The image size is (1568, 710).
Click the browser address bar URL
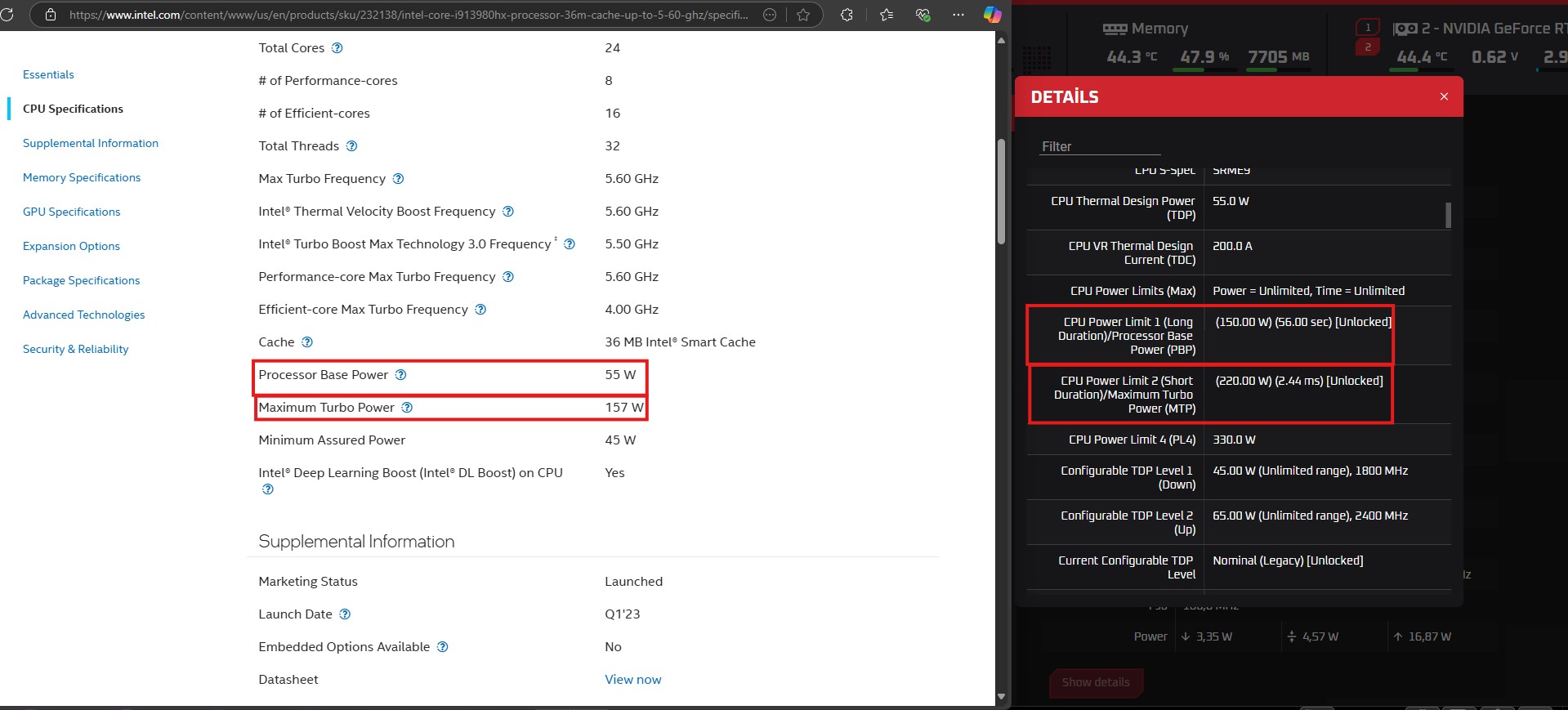(x=409, y=15)
